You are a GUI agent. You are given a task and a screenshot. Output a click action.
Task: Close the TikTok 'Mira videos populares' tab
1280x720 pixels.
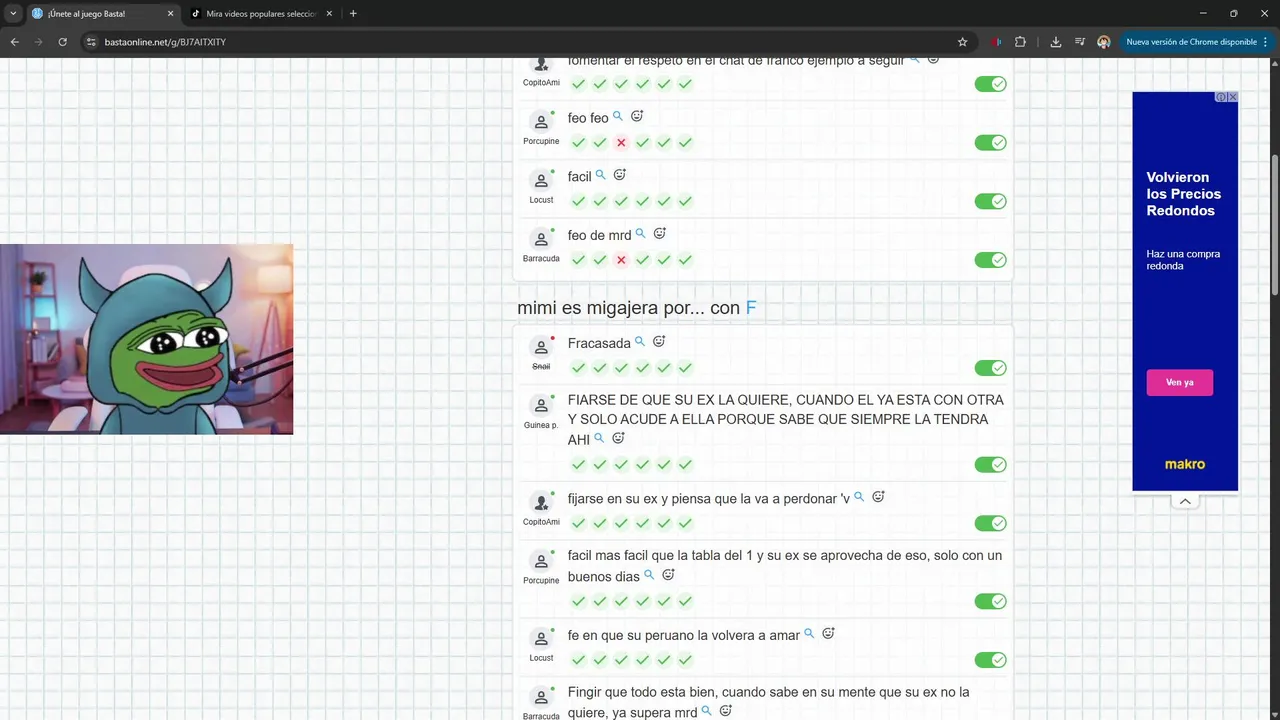click(x=329, y=14)
